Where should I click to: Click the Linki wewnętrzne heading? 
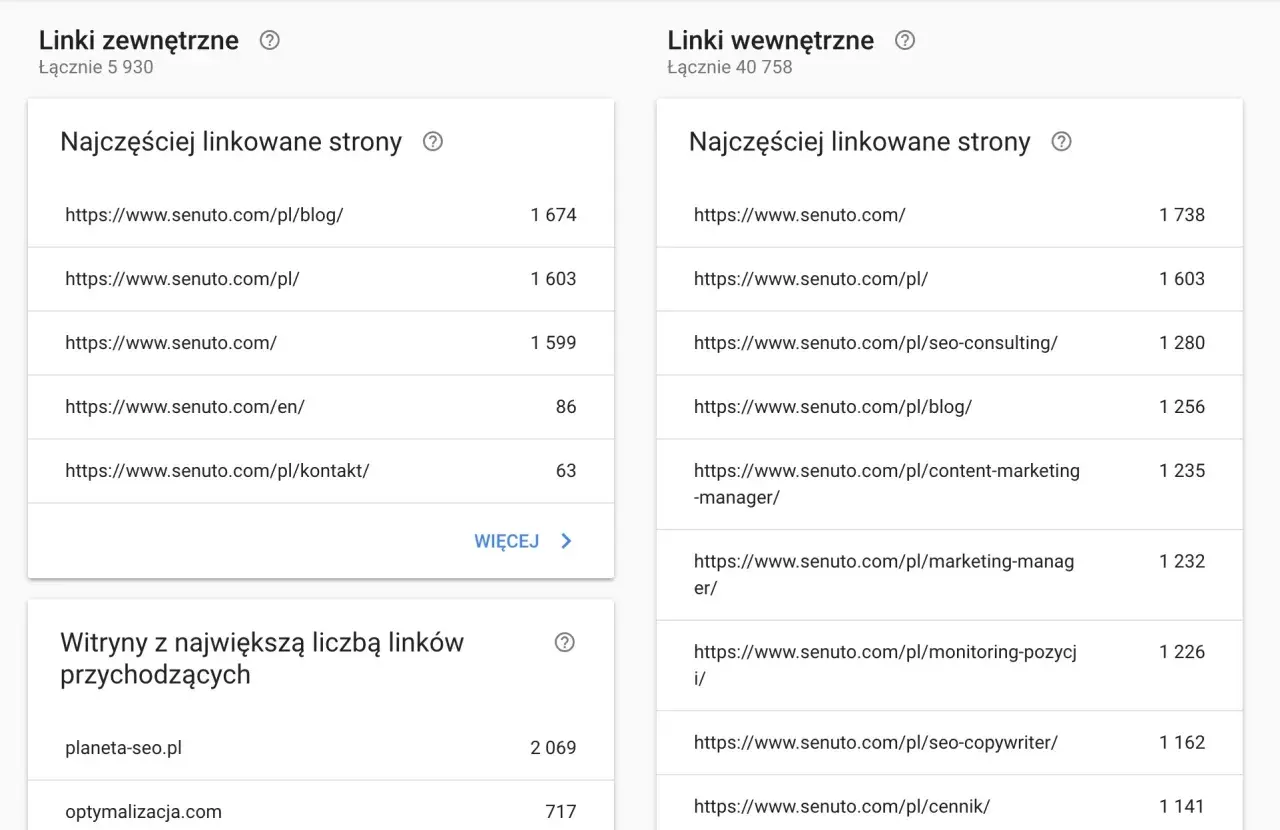[771, 41]
